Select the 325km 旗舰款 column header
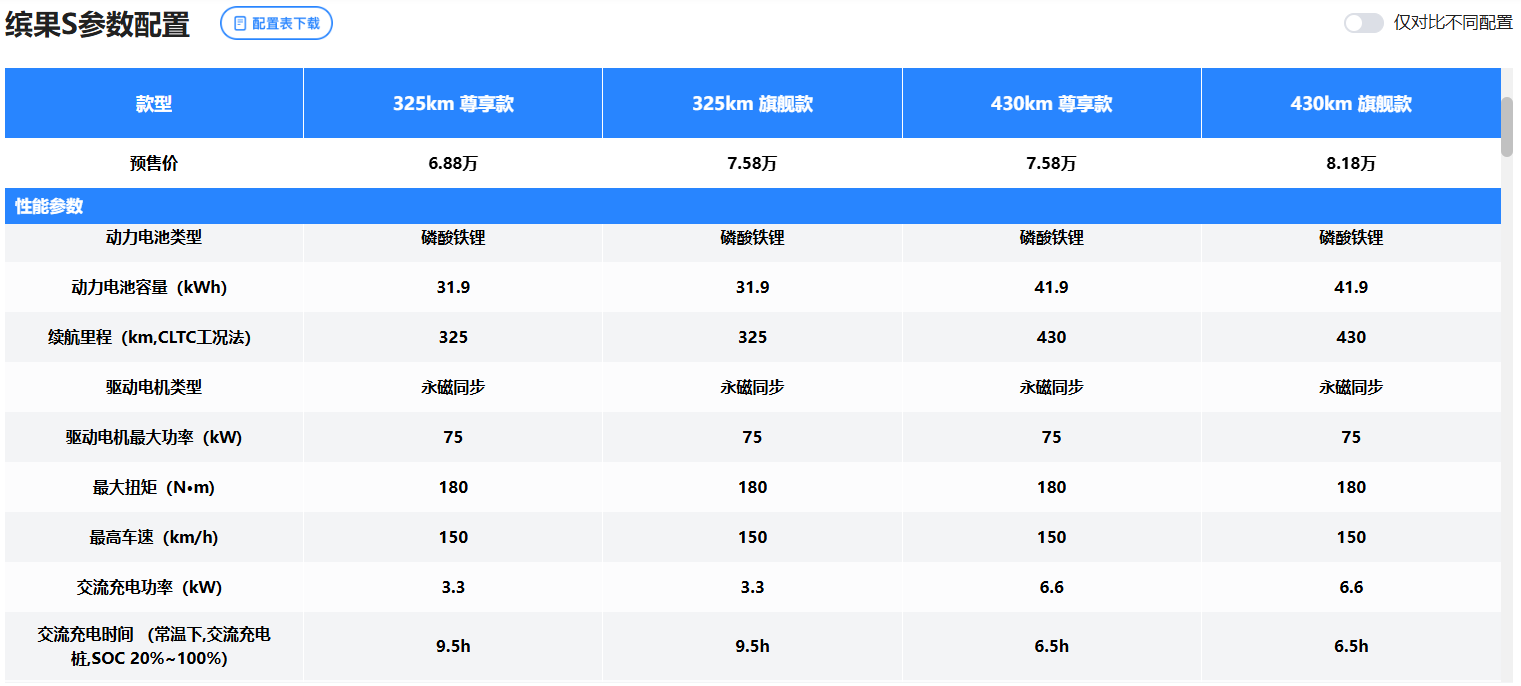 (752, 104)
